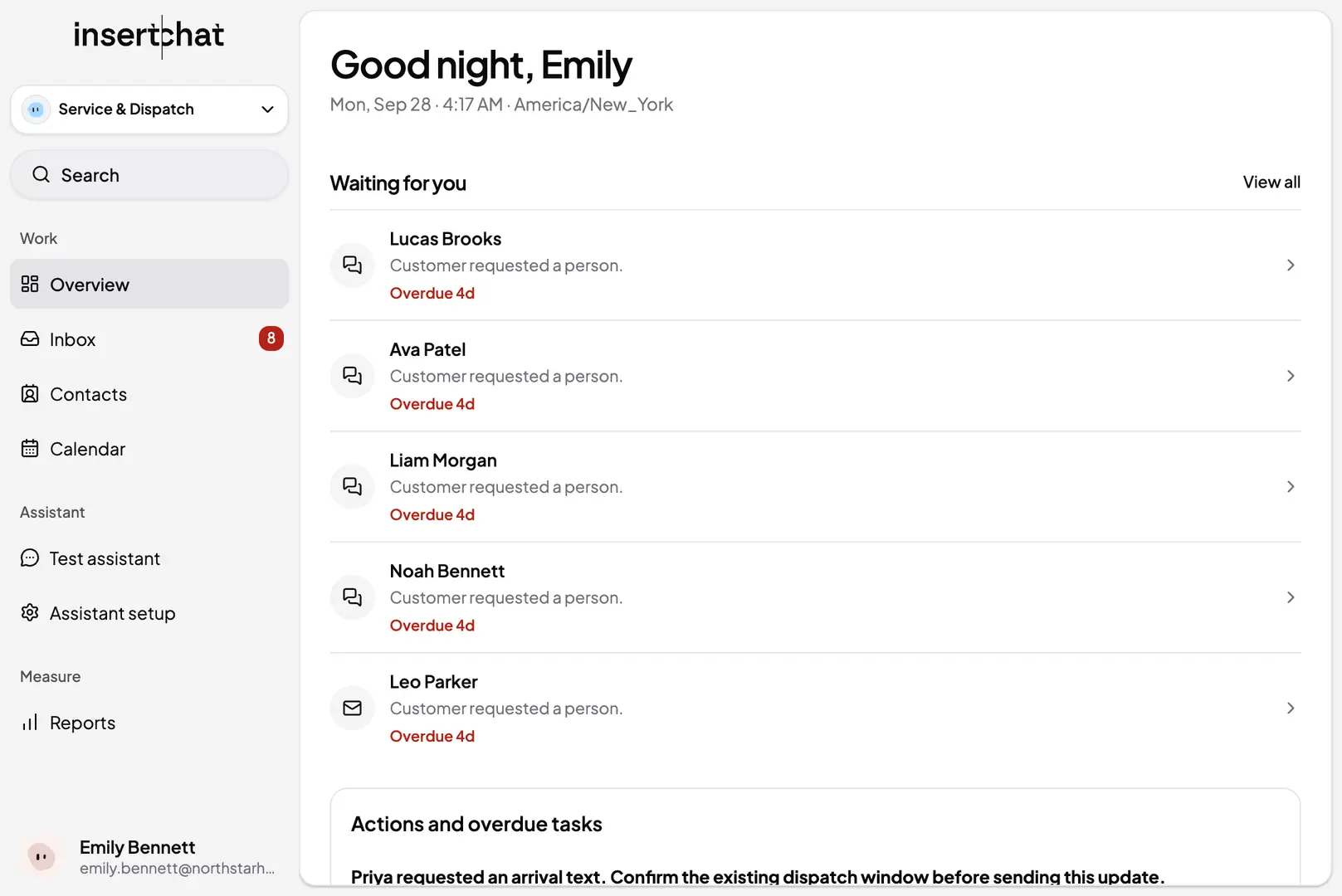
Task: Click the insertchat logo
Action: pyautogui.click(x=149, y=35)
